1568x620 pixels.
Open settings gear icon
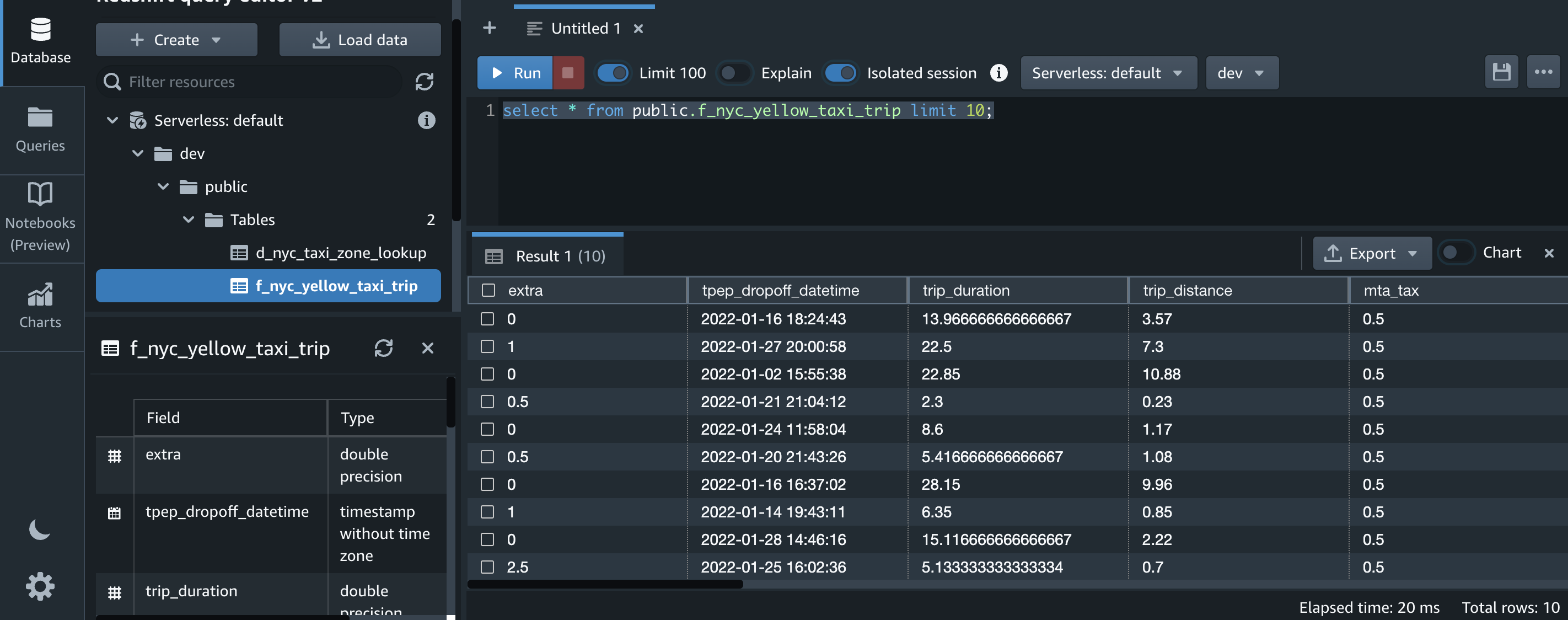point(40,586)
